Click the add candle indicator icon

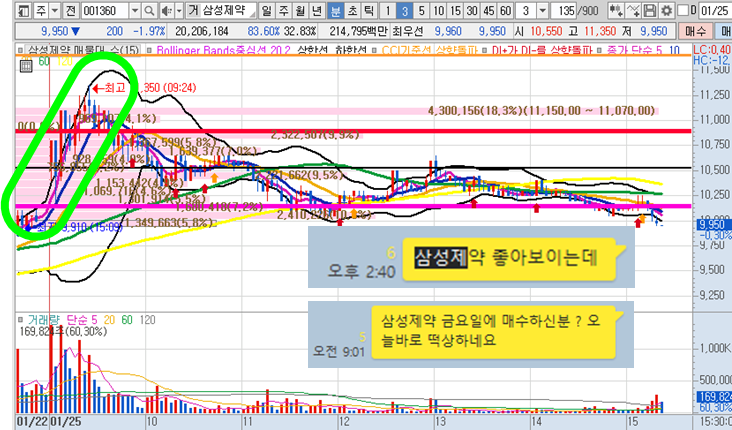[x=616, y=10]
